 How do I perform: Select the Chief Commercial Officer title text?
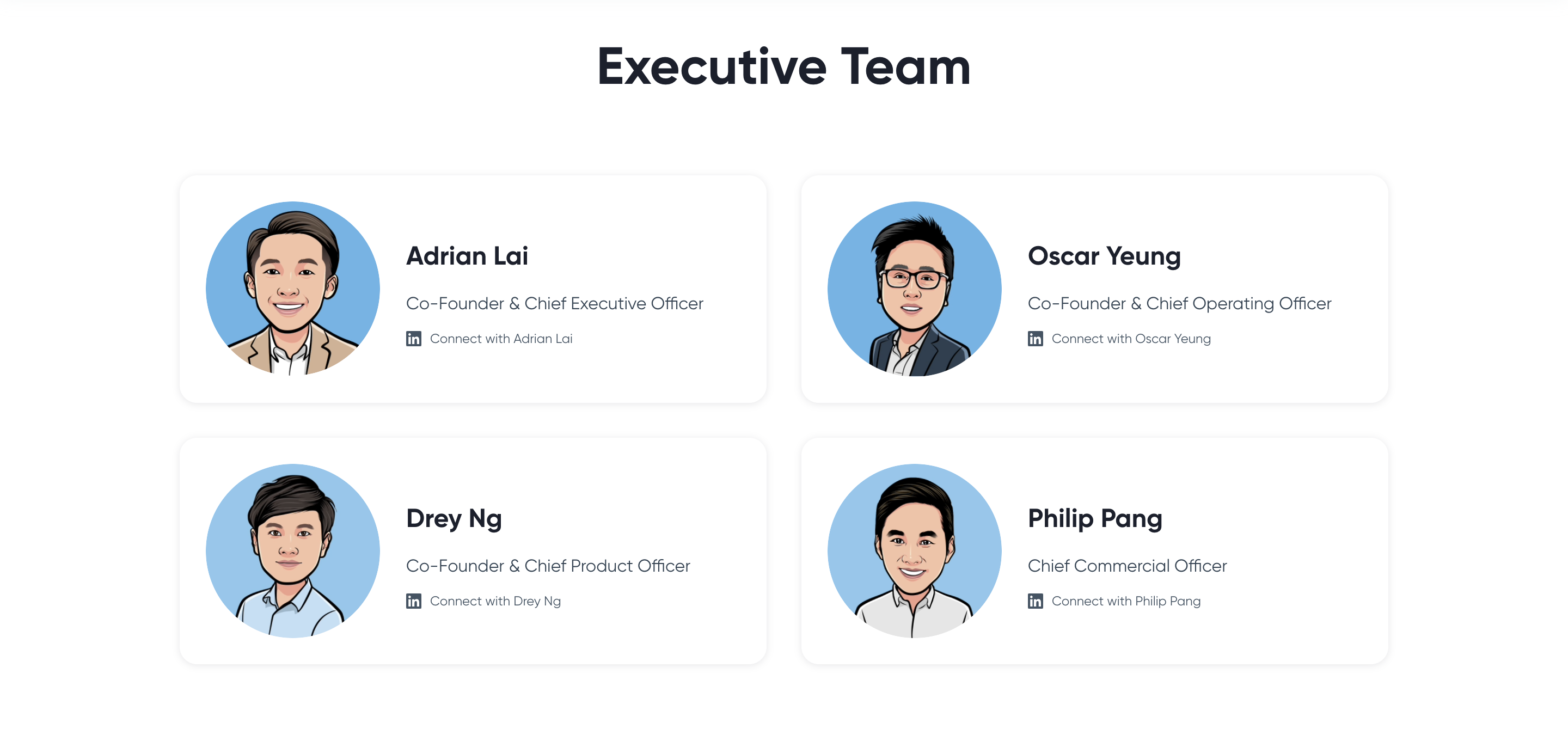(x=1128, y=566)
